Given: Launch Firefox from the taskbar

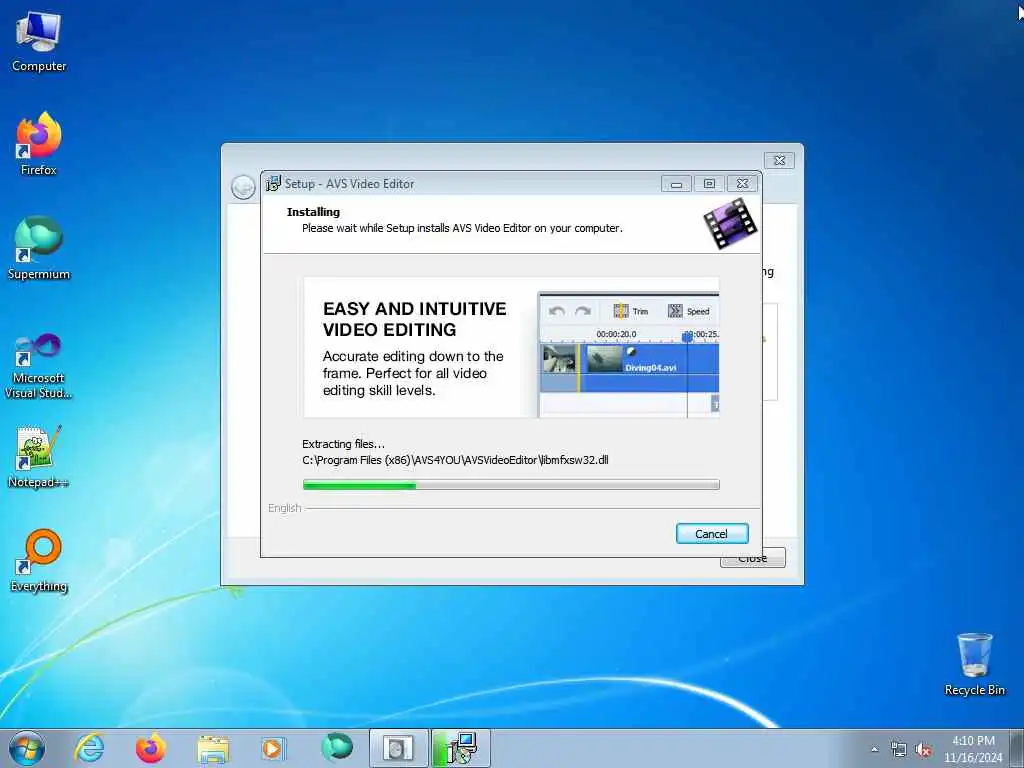Looking at the screenshot, I should [x=150, y=748].
